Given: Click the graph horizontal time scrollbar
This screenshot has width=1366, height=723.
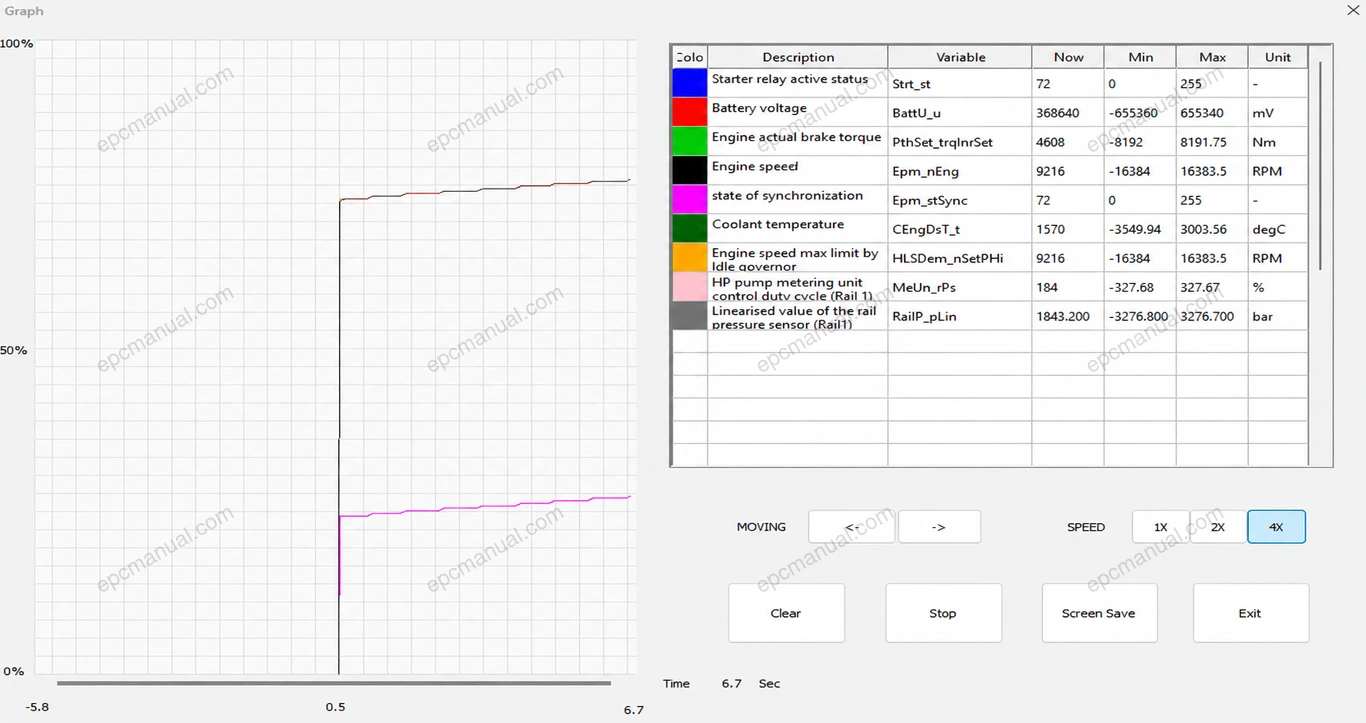Looking at the screenshot, I should (x=334, y=683).
